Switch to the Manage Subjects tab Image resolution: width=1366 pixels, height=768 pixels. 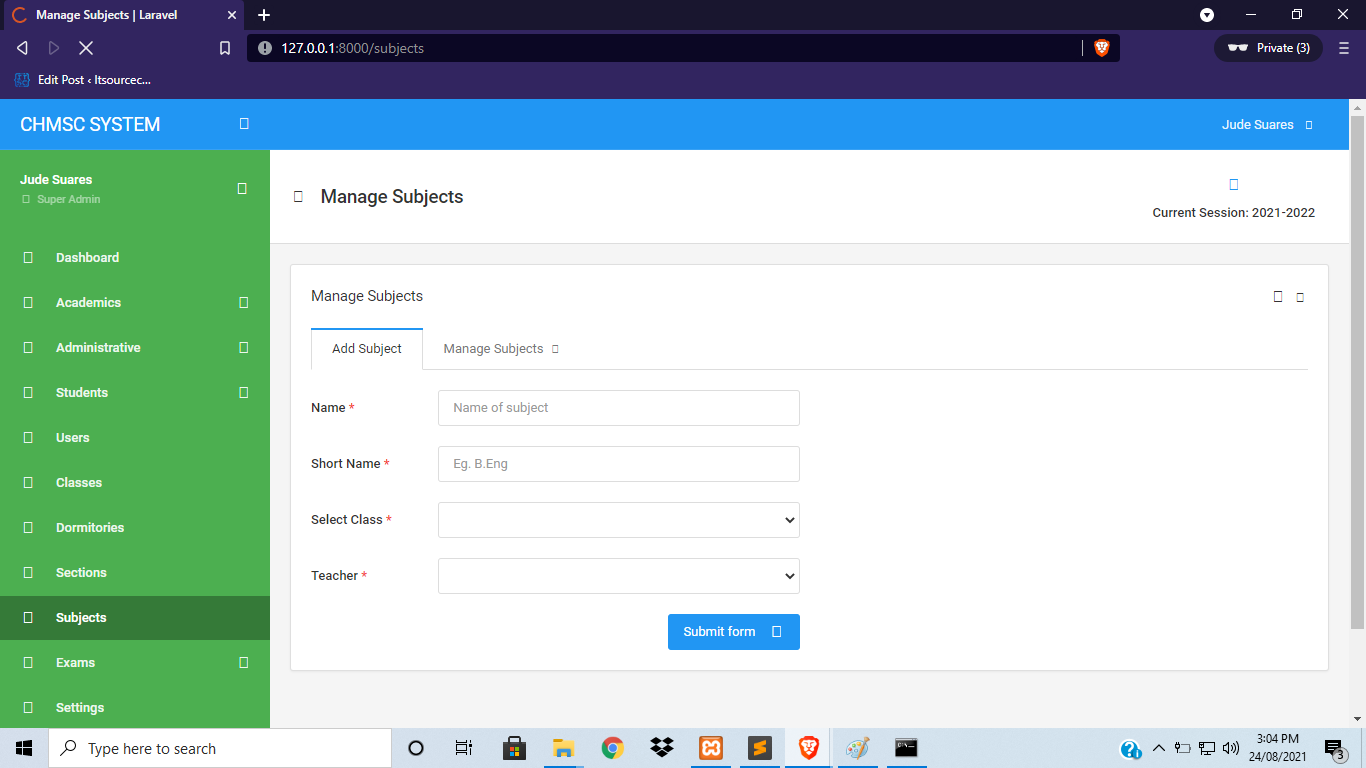[x=493, y=348]
